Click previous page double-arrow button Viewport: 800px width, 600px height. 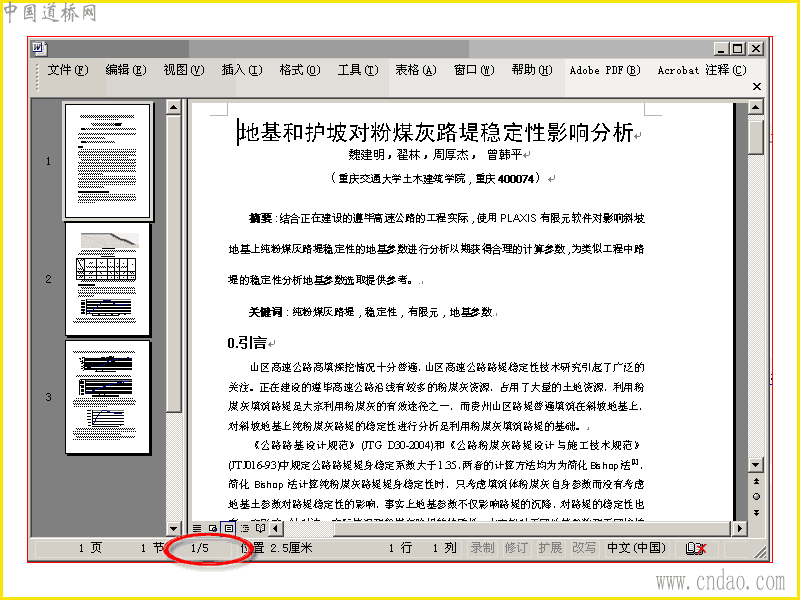point(756,481)
